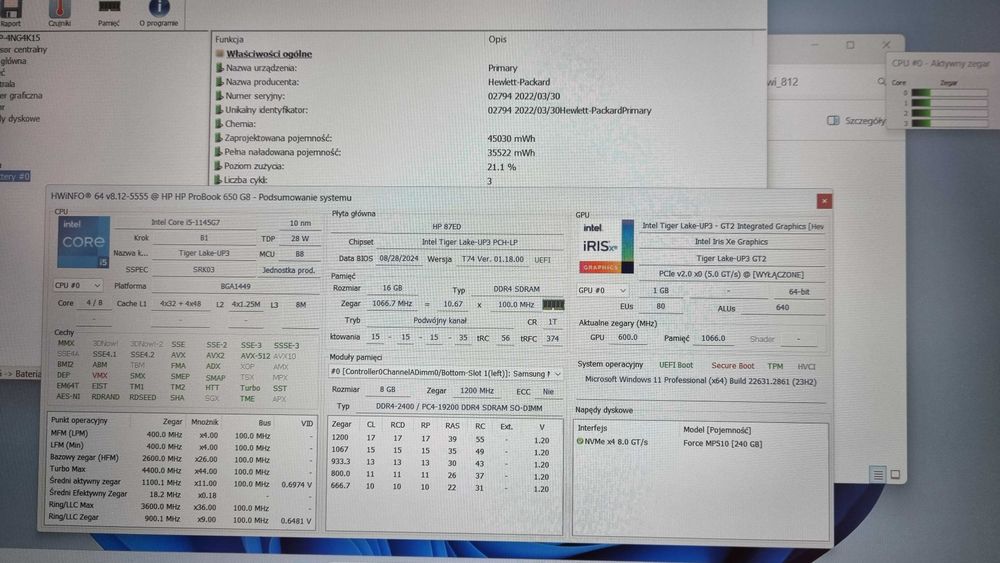
Task: Click the memory chip icon next to 100.0 MHz
Action: click(553, 305)
